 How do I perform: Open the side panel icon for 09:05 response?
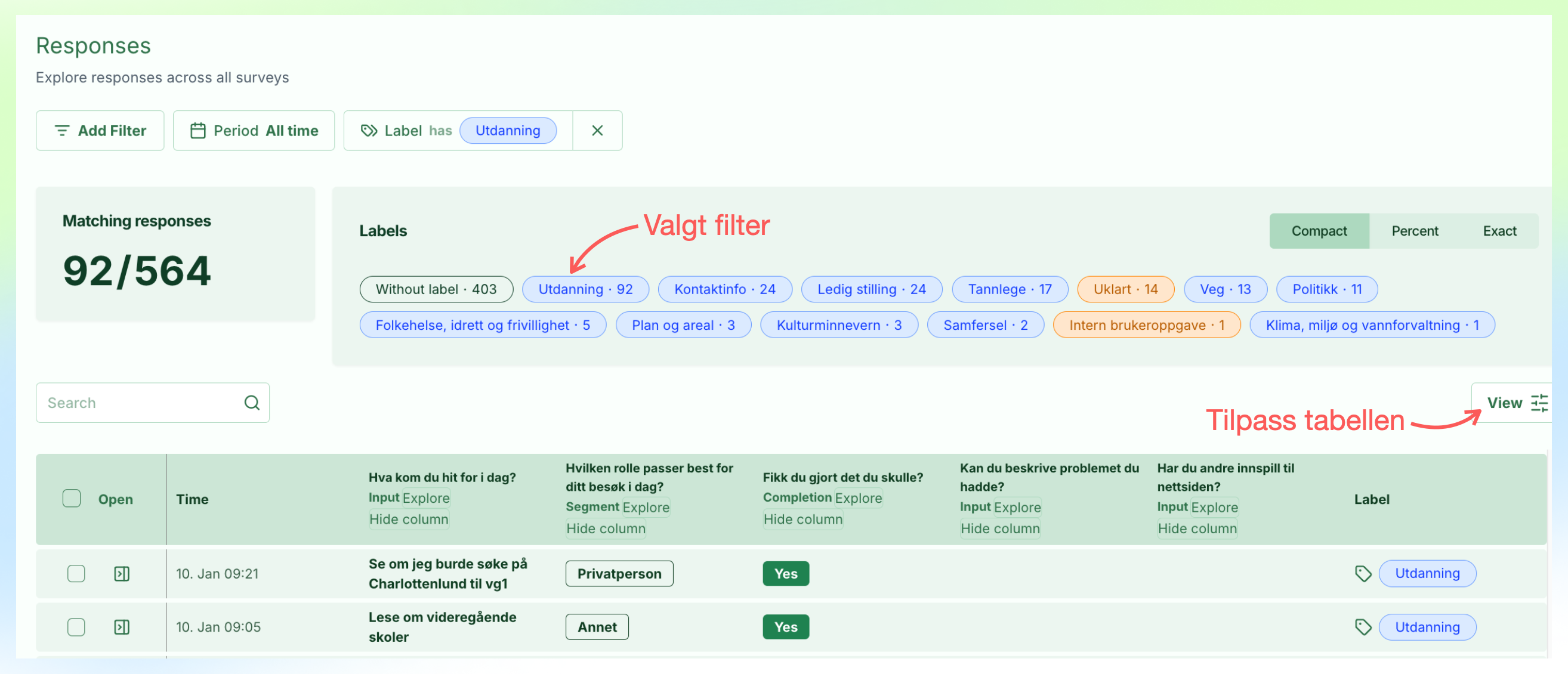click(122, 627)
